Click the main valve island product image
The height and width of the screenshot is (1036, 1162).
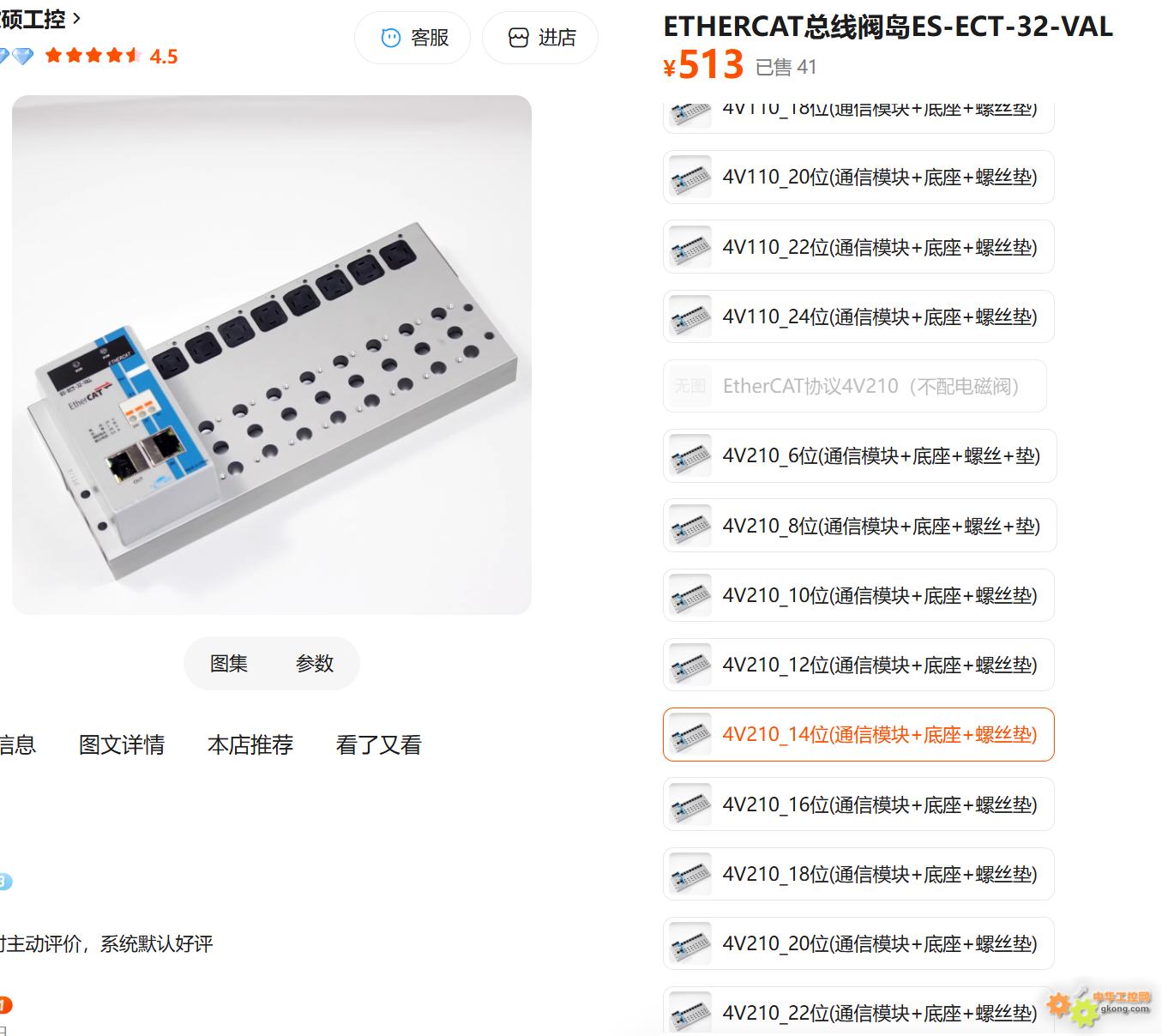[272, 355]
